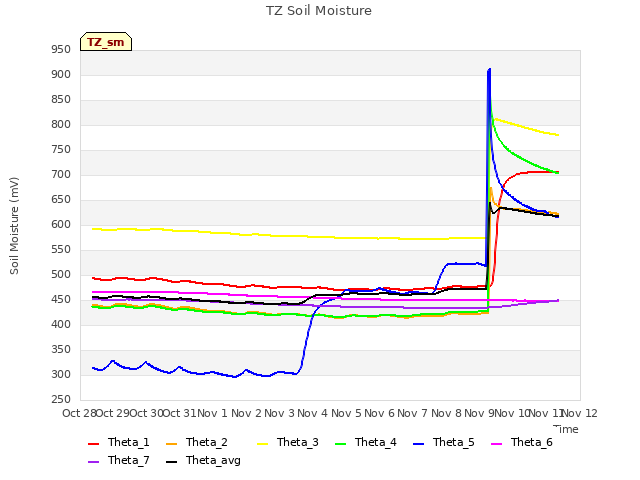Click the 400 y-axis tick label
Image resolution: width=640 pixels, height=480 pixels.
tap(61, 324)
